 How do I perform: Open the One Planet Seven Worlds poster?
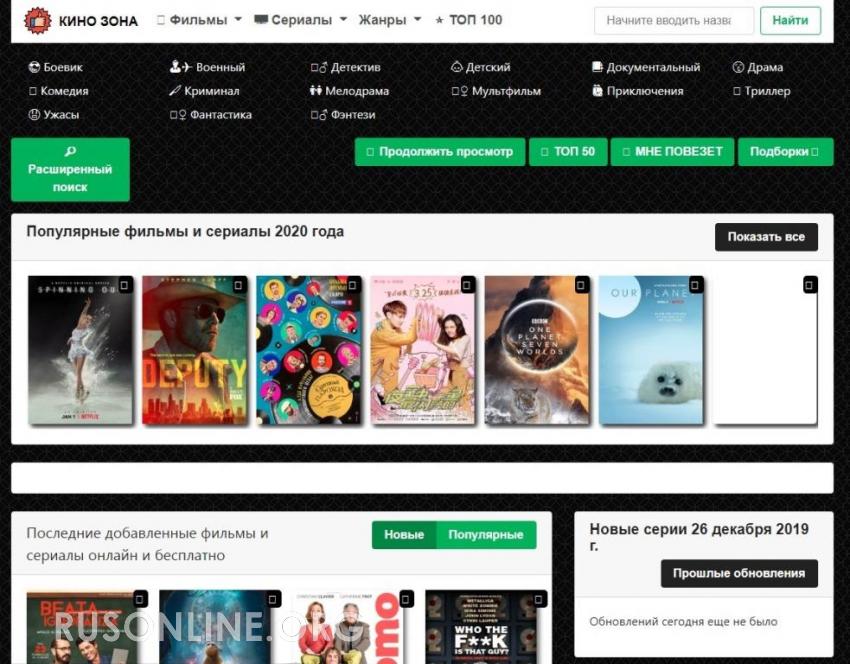click(x=537, y=350)
